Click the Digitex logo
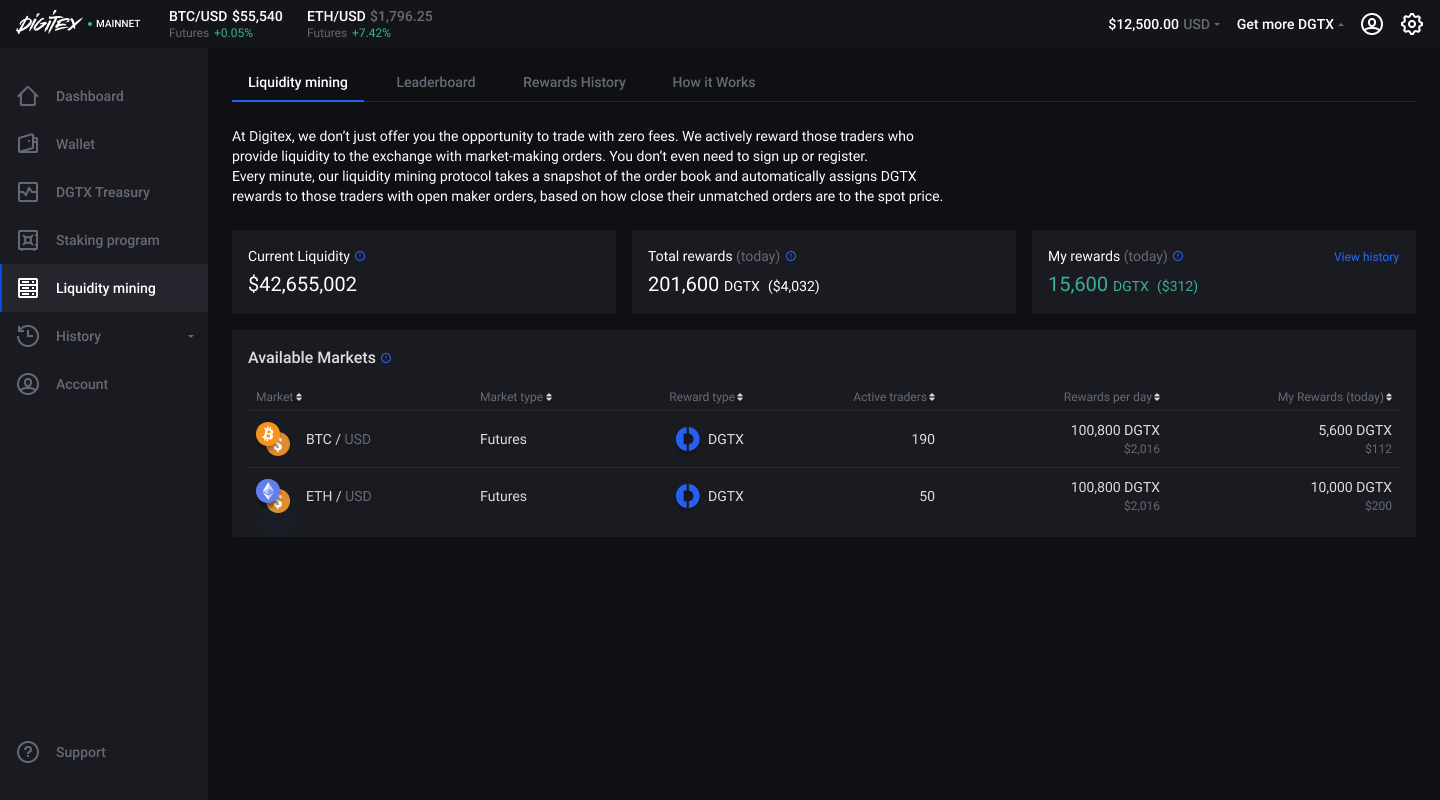This screenshot has width=1440, height=800. (x=47, y=23)
